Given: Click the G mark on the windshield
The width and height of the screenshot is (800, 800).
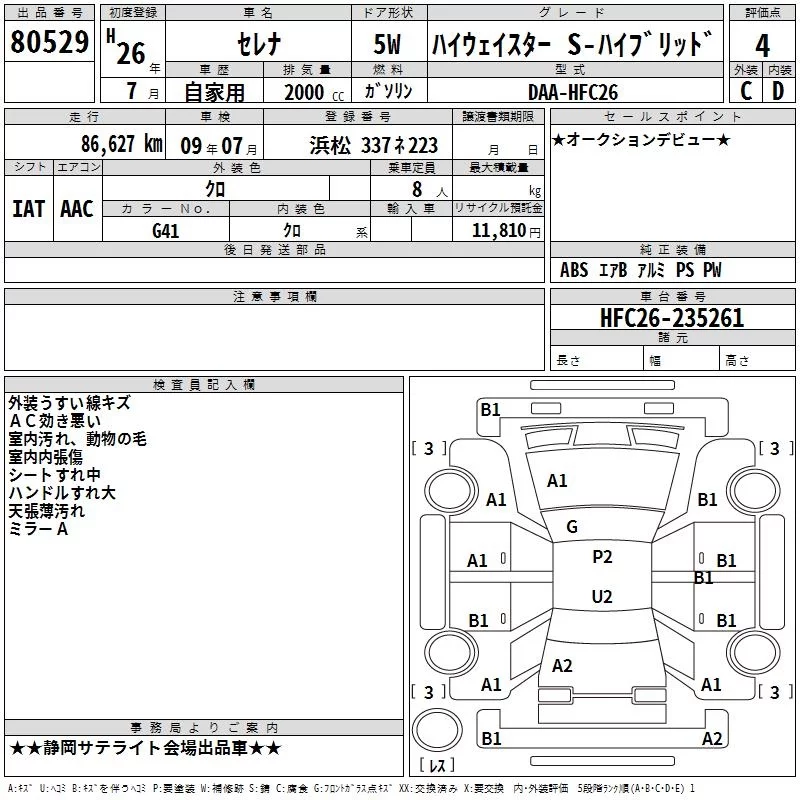Looking at the screenshot, I should [572, 527].
